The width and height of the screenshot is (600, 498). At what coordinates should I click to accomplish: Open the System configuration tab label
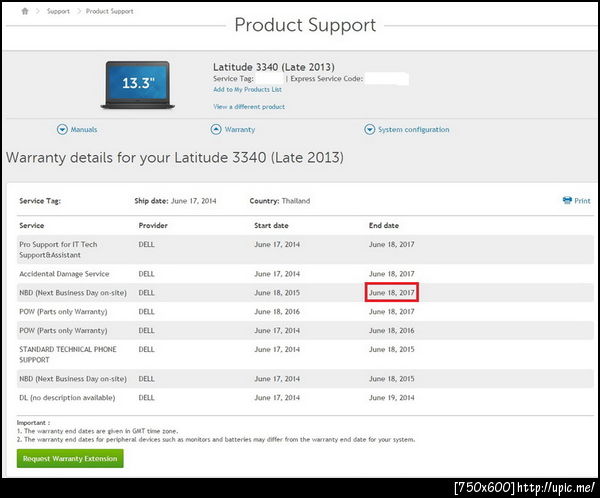point(414,130)
